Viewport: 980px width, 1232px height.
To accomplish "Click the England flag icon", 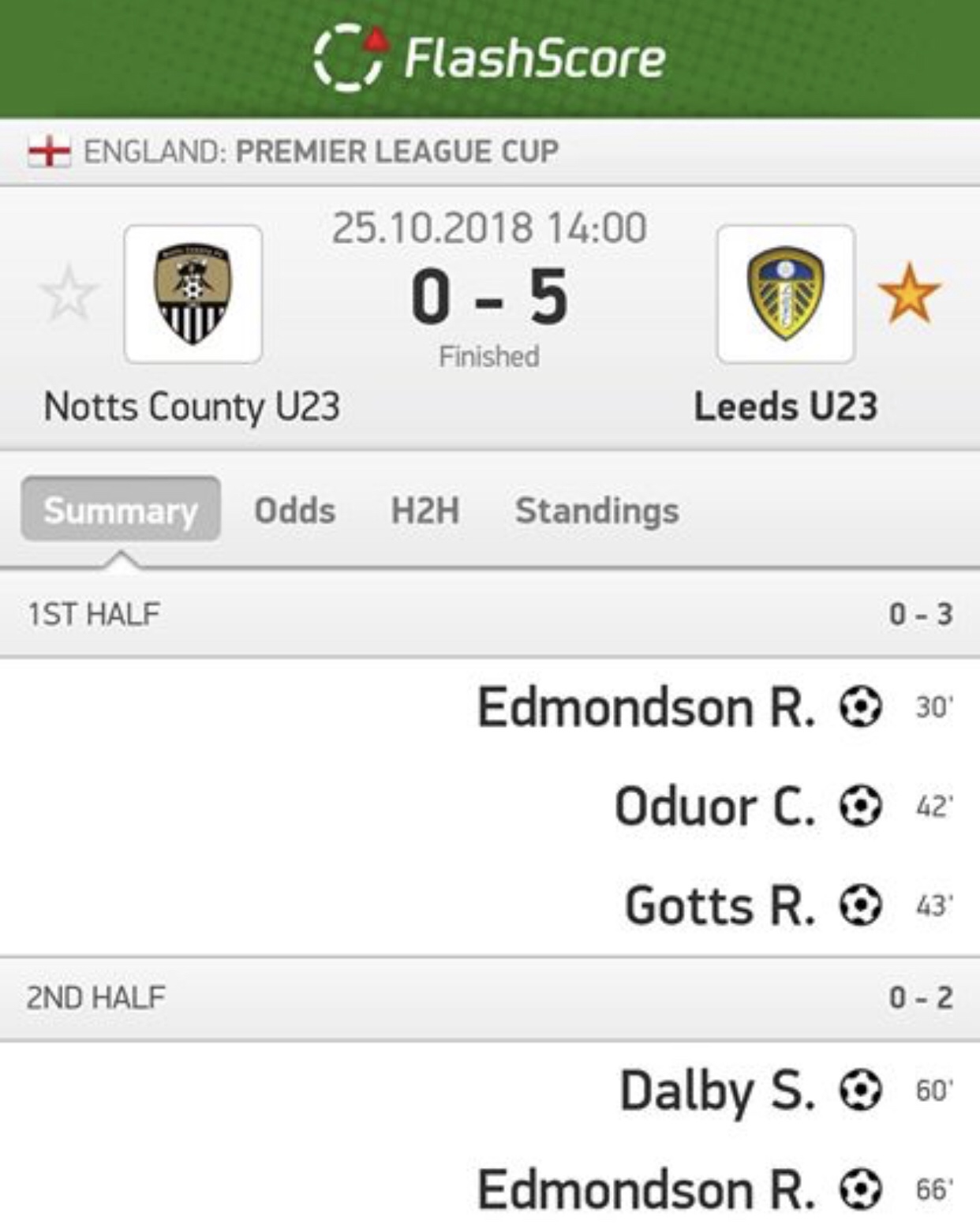I will [x=49, y=151].
